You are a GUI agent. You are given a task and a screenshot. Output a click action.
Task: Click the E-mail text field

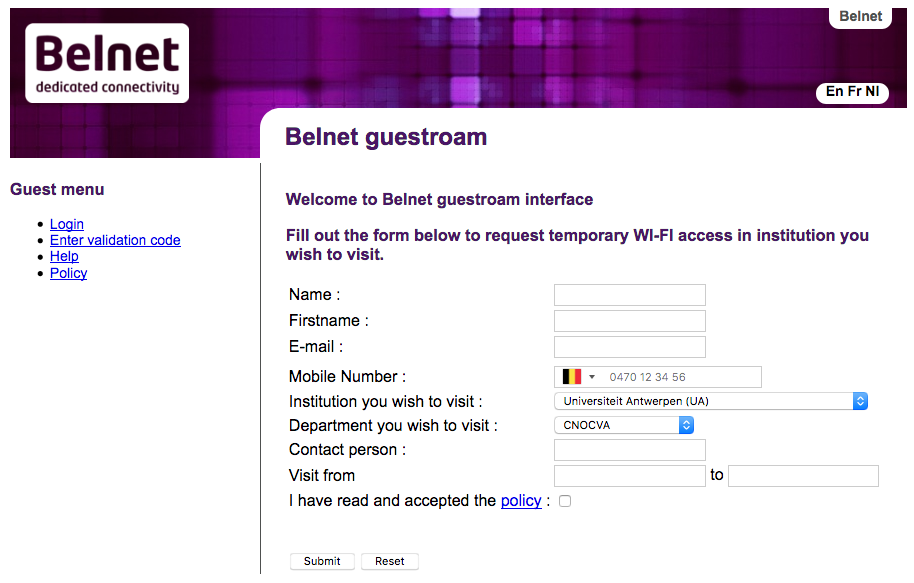630,347
